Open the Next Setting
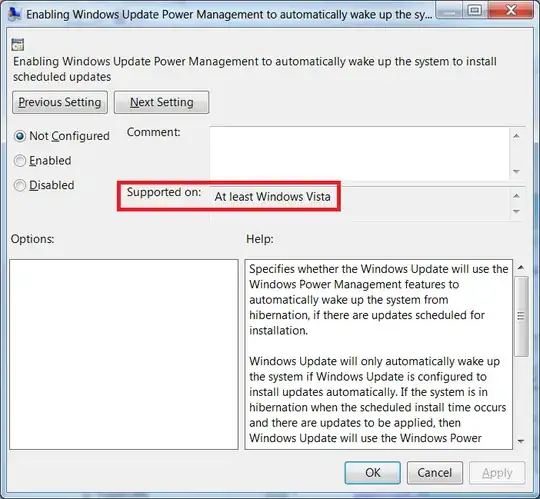Screen dimensions: 540x499 (x=162, y=102)
